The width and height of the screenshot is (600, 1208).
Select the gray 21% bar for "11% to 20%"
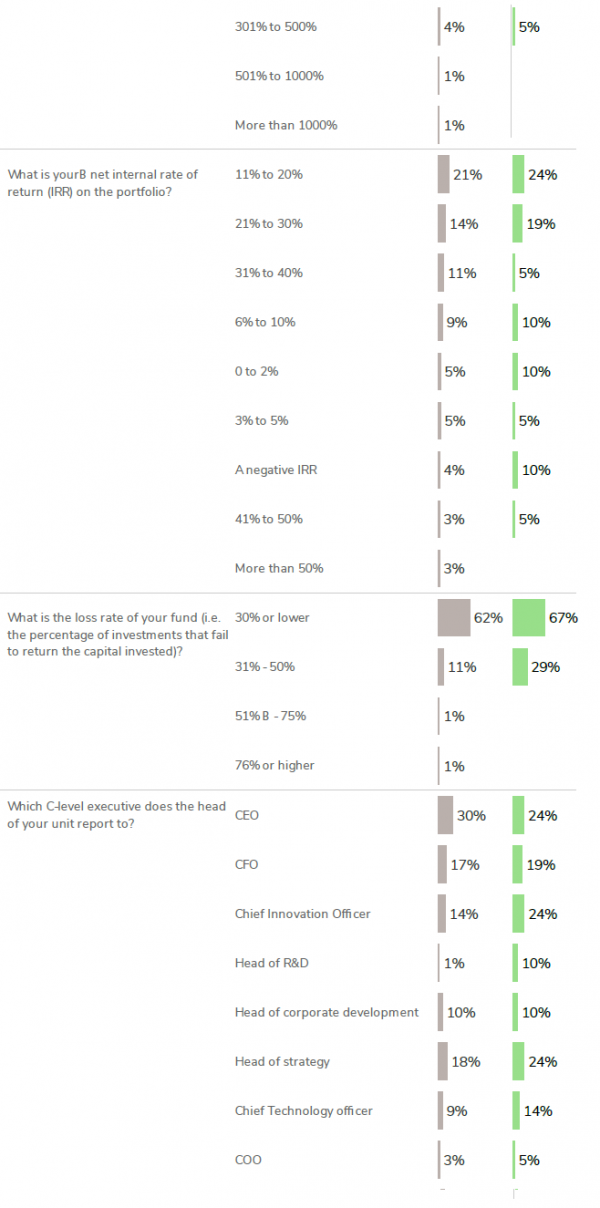tap(443, 174)
